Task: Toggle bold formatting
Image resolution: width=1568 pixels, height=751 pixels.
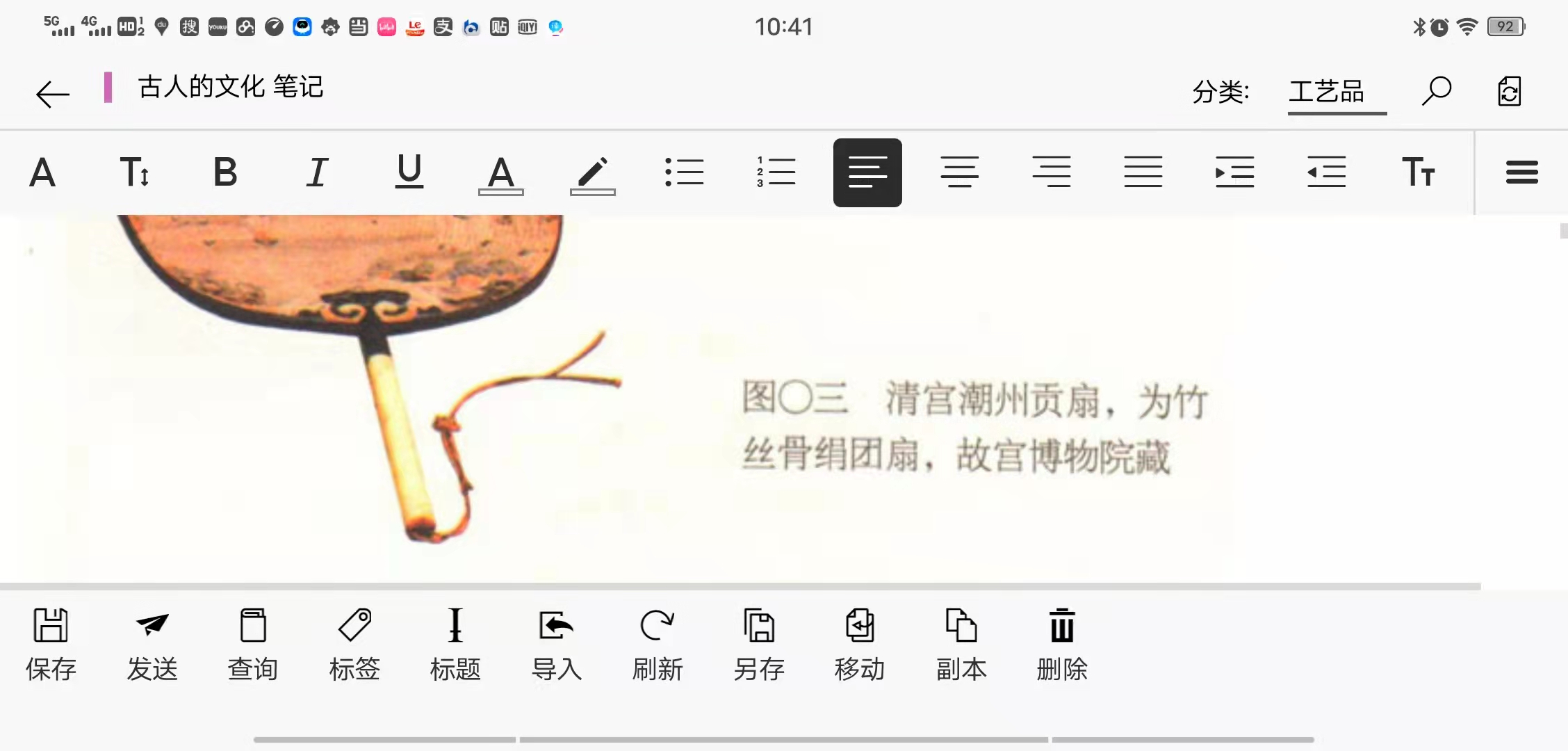Action: [x=225, y=172]
